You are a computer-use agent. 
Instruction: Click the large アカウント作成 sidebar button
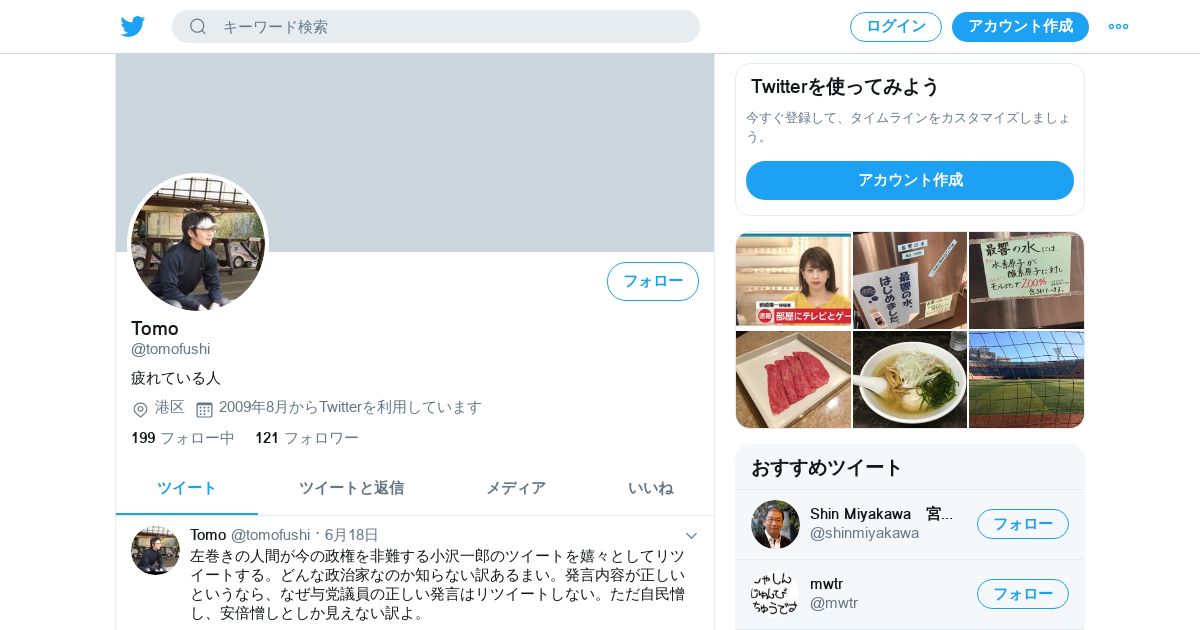tap(910, 180)
